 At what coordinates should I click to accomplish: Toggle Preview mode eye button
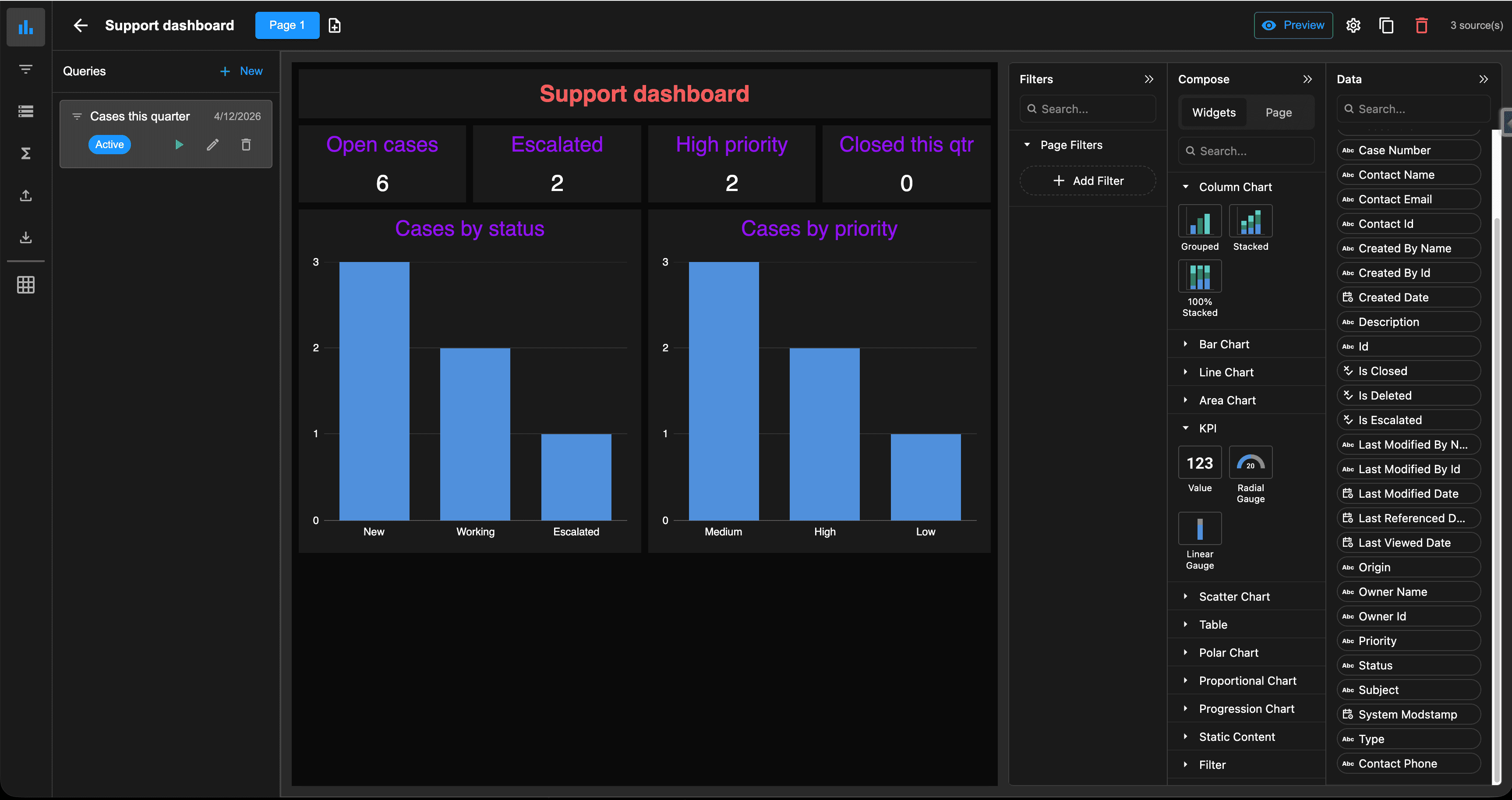1293,25
